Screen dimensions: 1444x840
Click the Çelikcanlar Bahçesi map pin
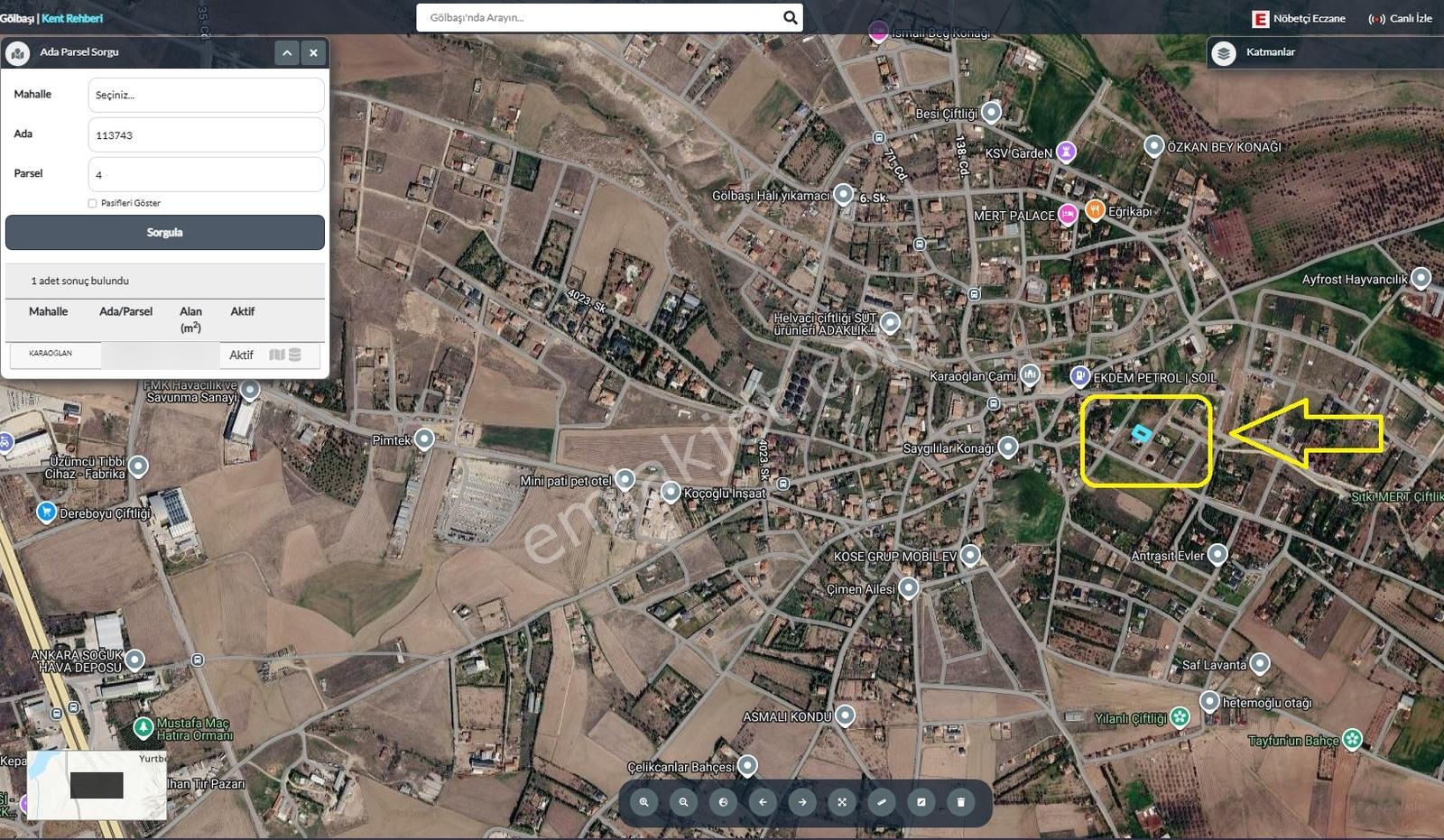(x=748, y=766)
